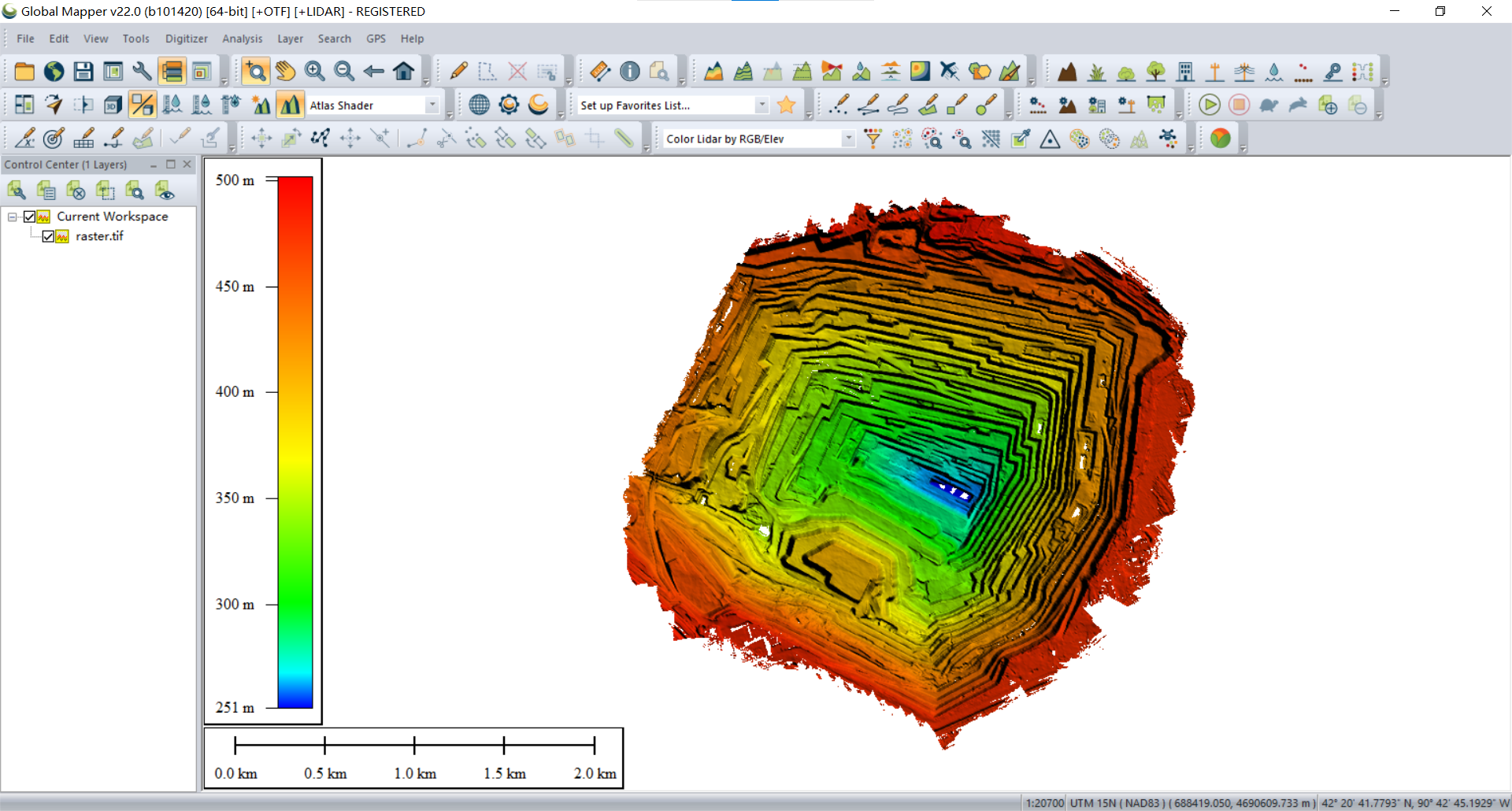Click the home full view icon
Screen dimensions: 1512x811
tap(404, 72)
